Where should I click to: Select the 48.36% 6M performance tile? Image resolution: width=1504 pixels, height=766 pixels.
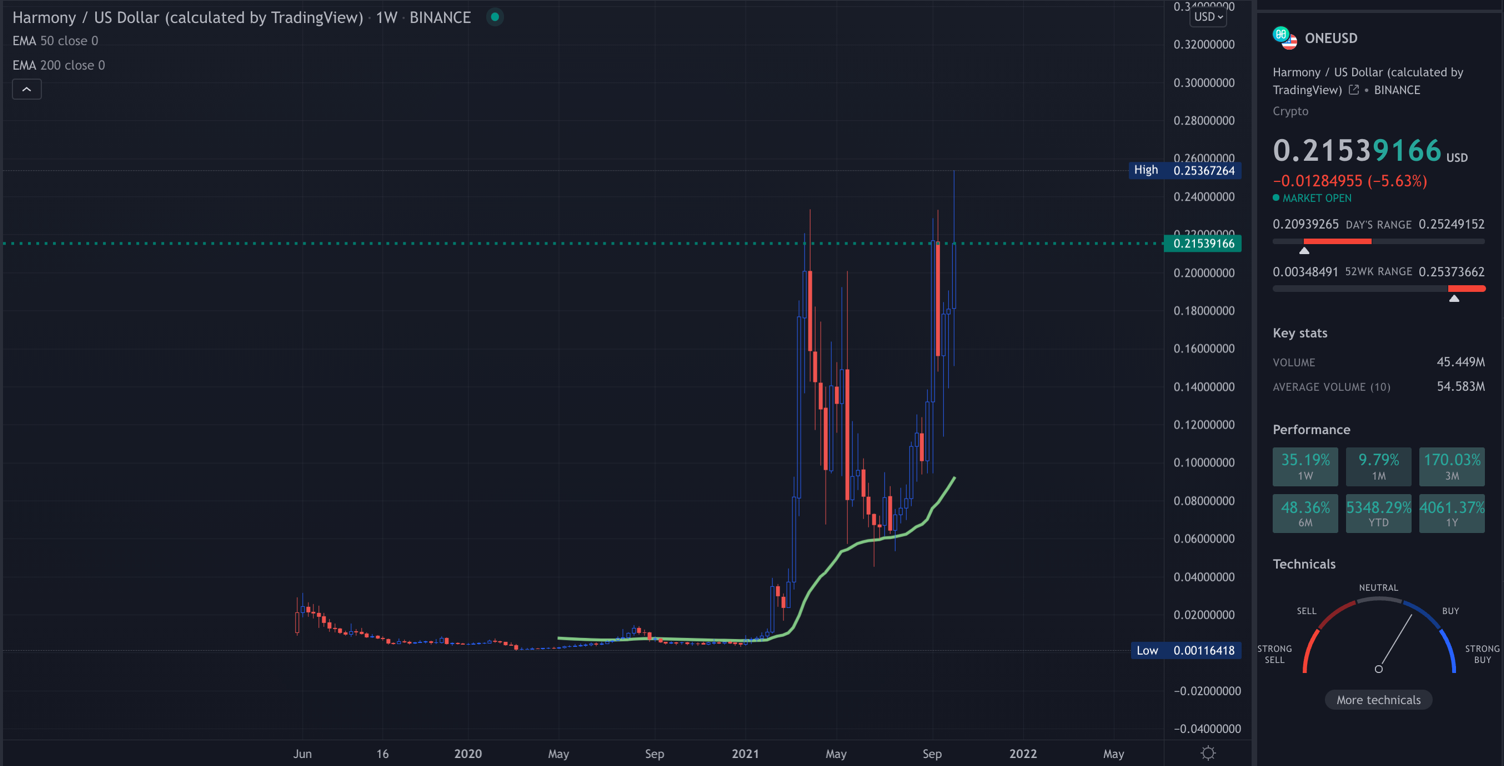click(1305, 513)
